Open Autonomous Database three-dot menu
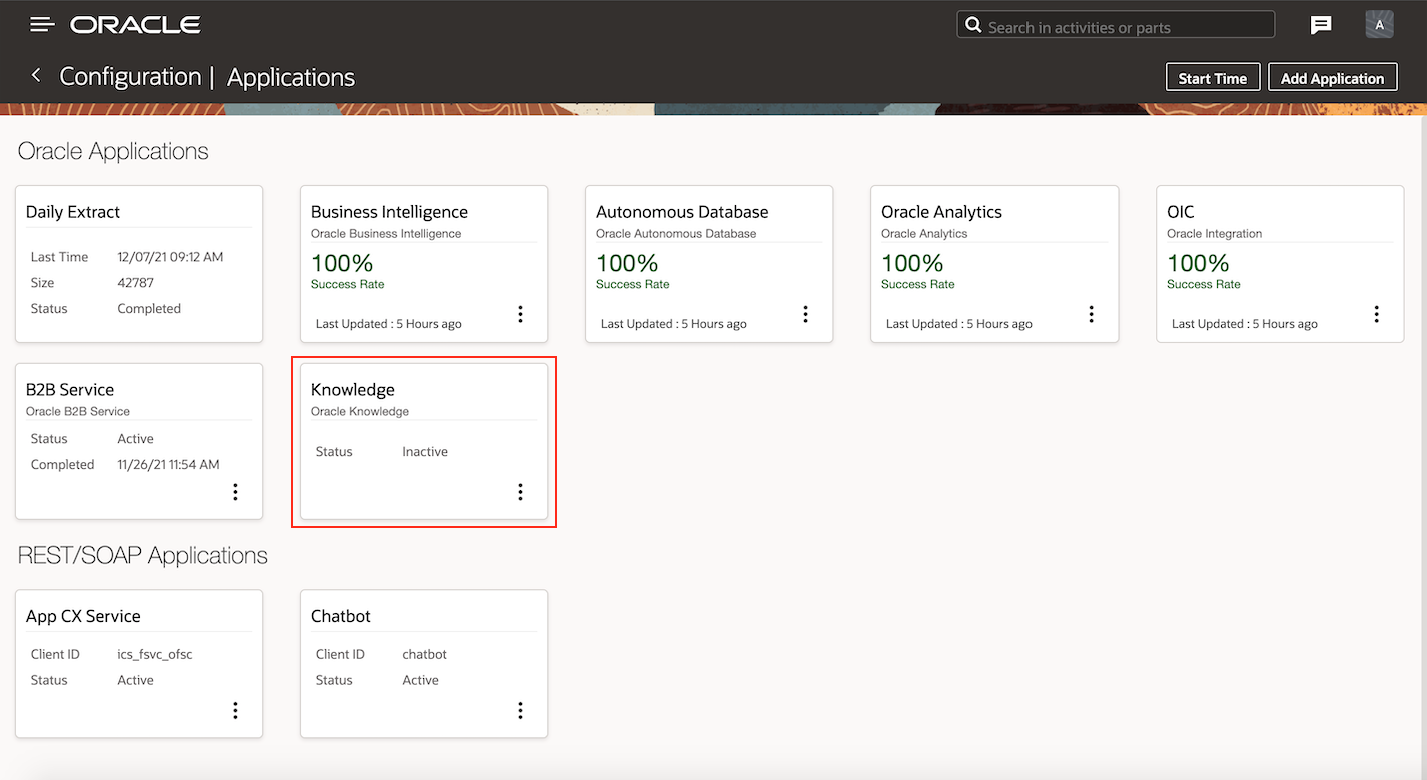 [x=805, y=314]
